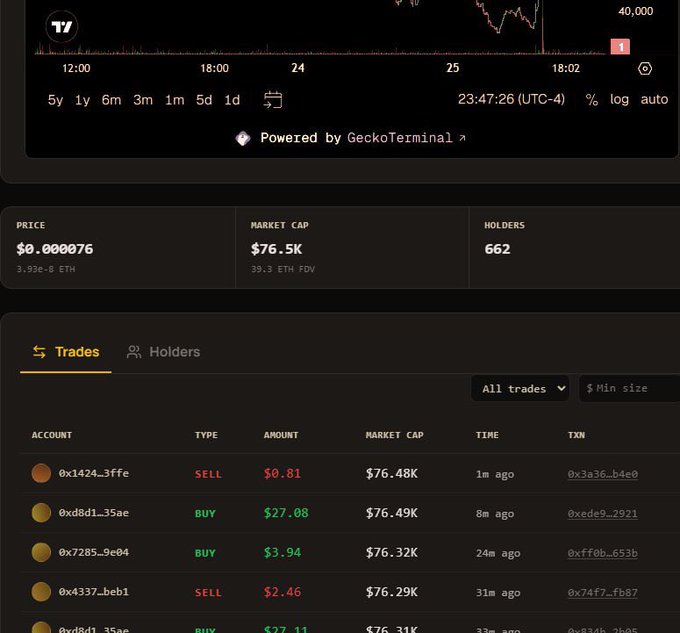
Task: Select account 0xd8d1…35ae in the $27.08 row
Action: pos(94,512)
